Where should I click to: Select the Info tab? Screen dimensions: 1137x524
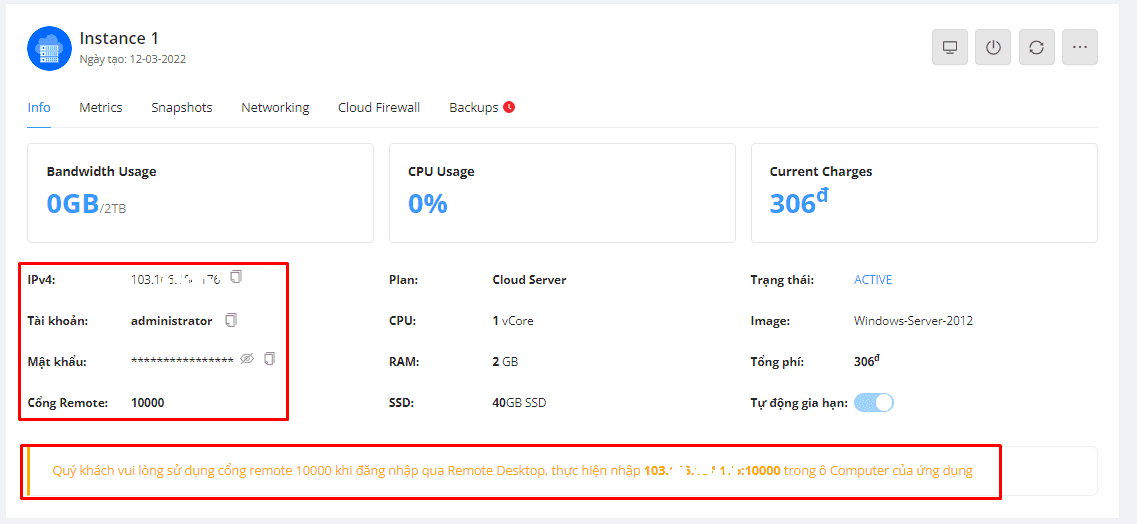pos(39,107)
